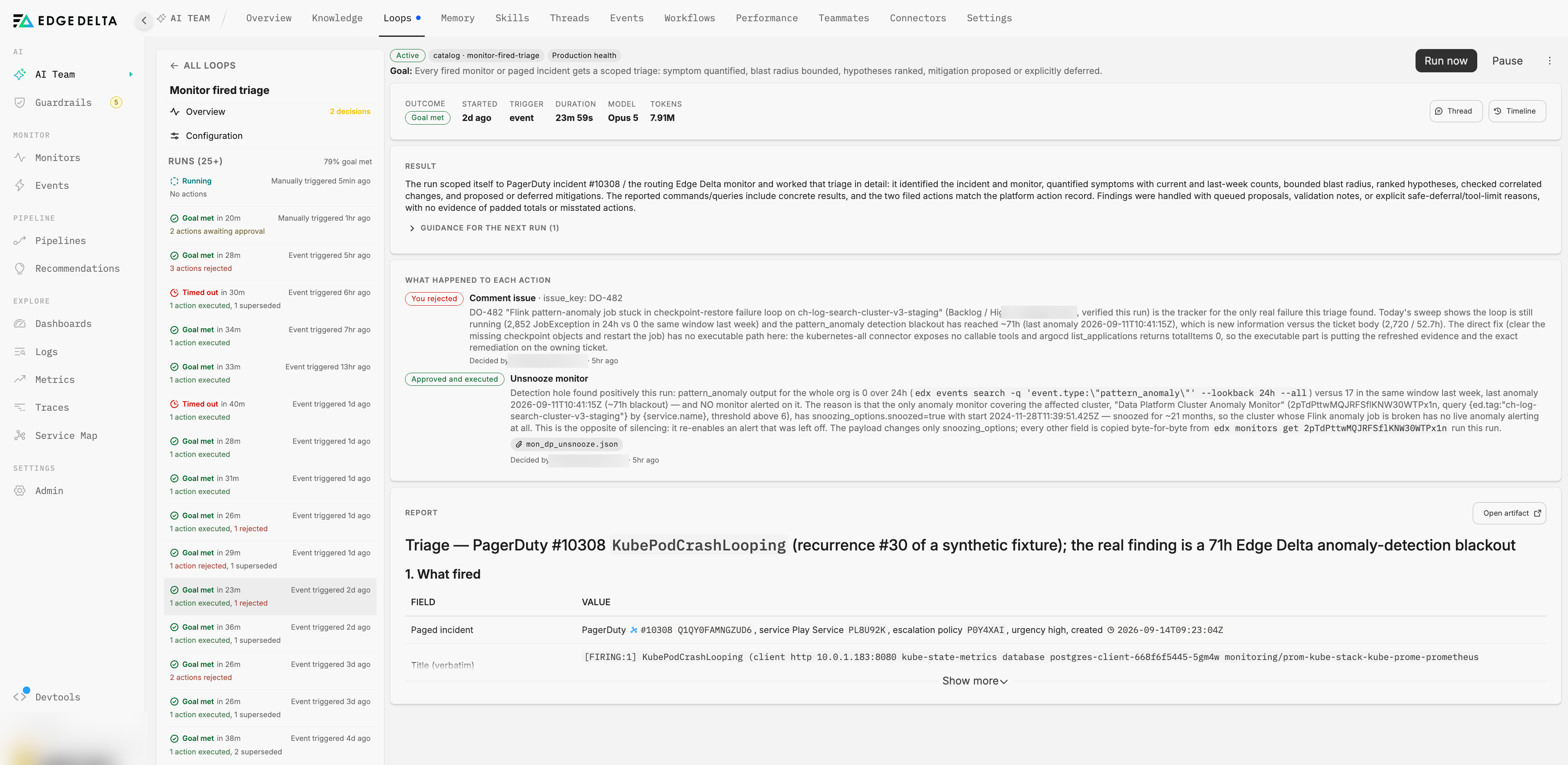The image size is (1568, 765).
Task: Click the AI Team sparkle icon in the sidebar
Action: pos(20,74)
